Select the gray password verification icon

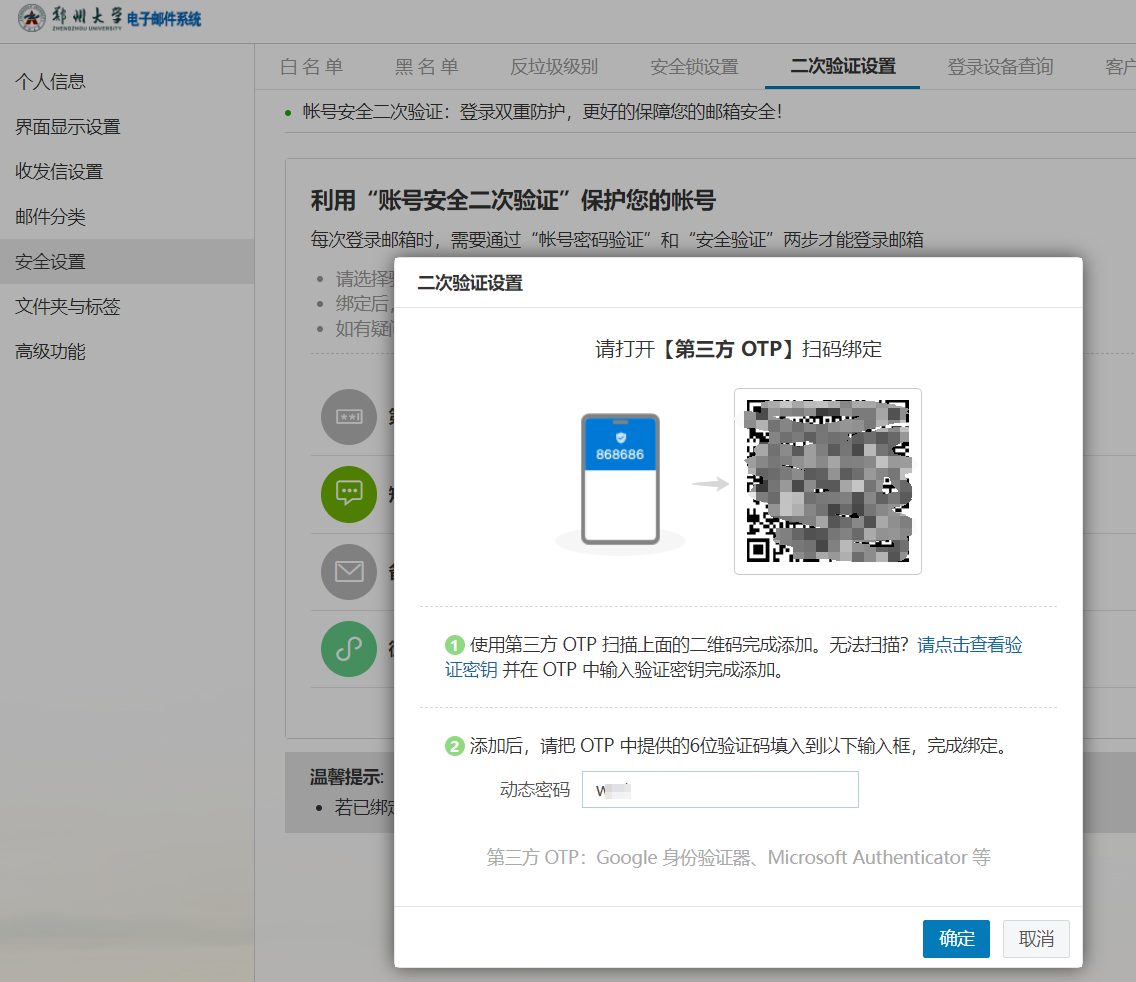[x=348, y=417]
